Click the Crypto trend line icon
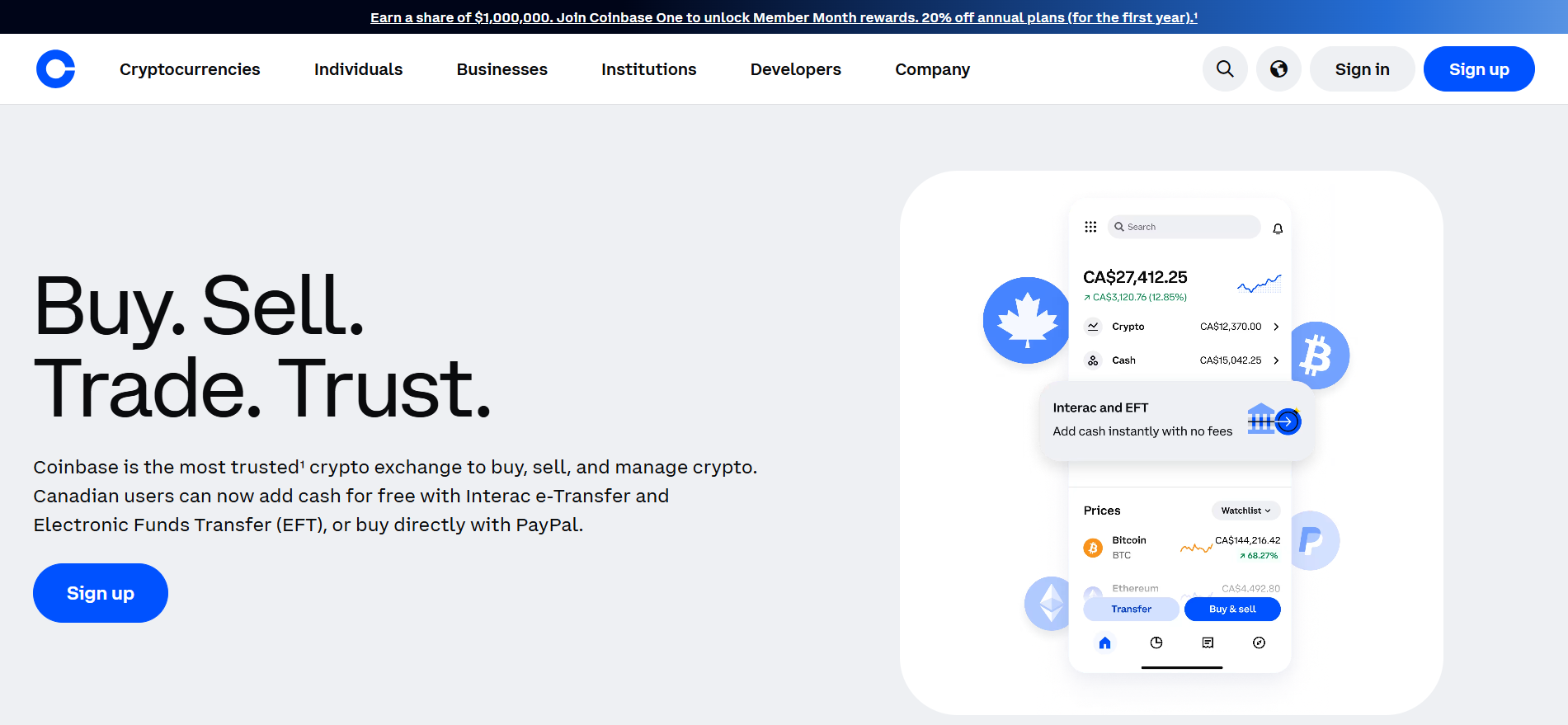Viewport: 1568px width, 725px height. 1093,327
